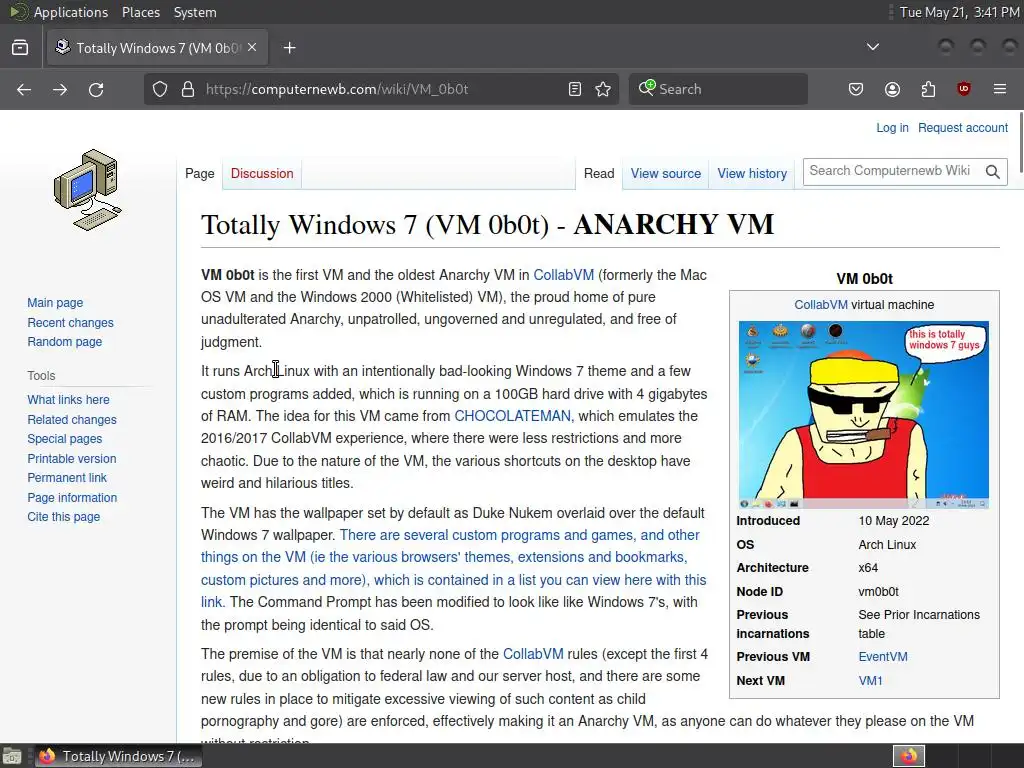Open the Applications menu
This screenshot has height=768, width=1024.
(71, 12)
